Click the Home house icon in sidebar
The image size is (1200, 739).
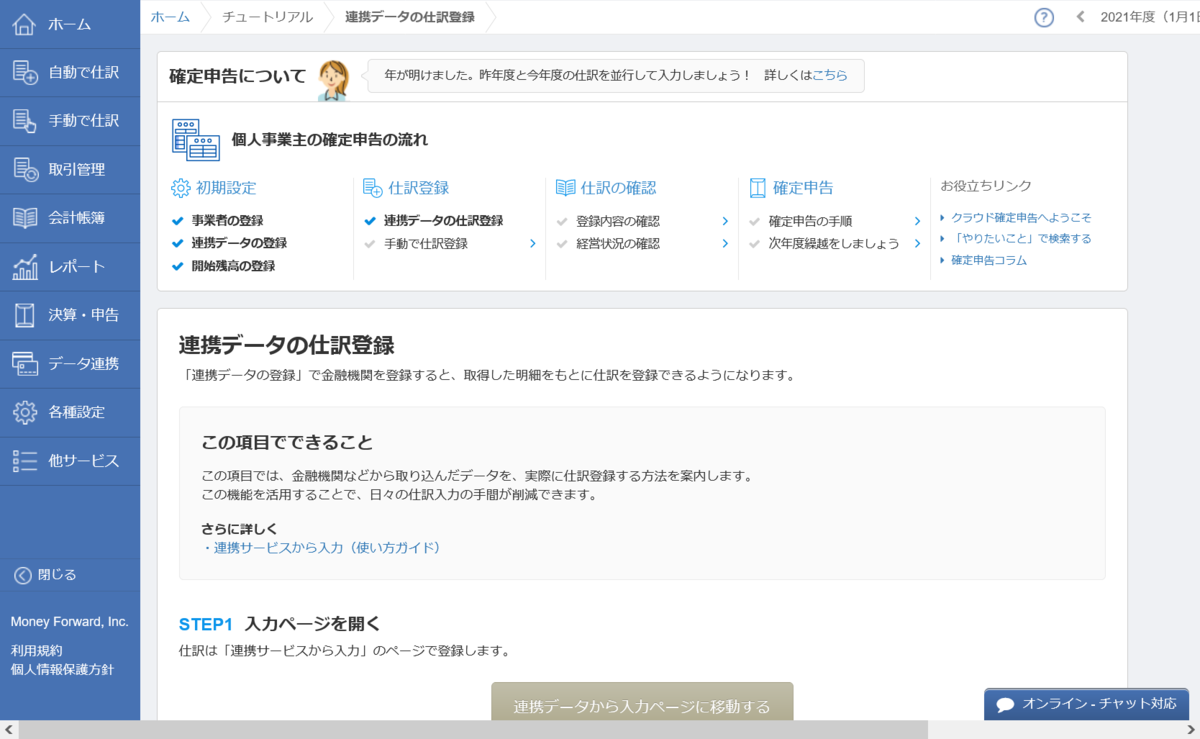click(x=25, y=24)
